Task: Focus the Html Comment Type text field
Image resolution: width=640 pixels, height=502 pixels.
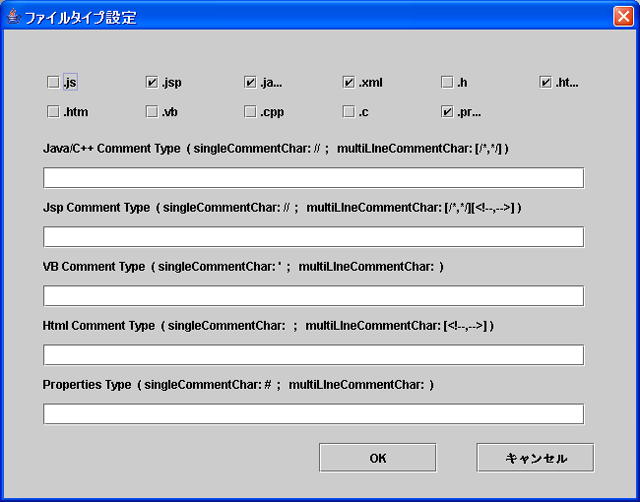Action: (313, 355)
